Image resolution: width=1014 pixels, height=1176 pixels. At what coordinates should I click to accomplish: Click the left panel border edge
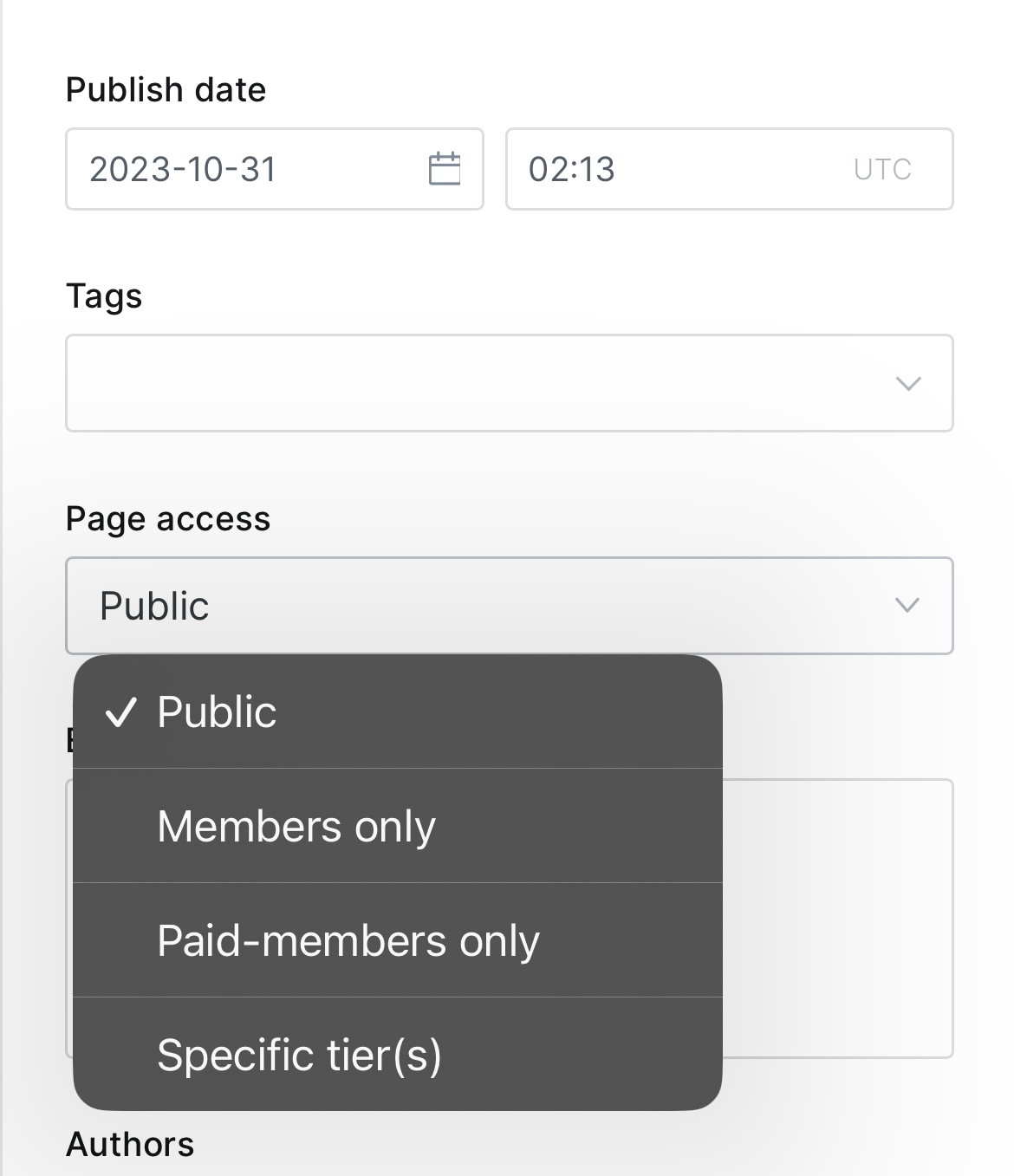(x=2, y=588)
